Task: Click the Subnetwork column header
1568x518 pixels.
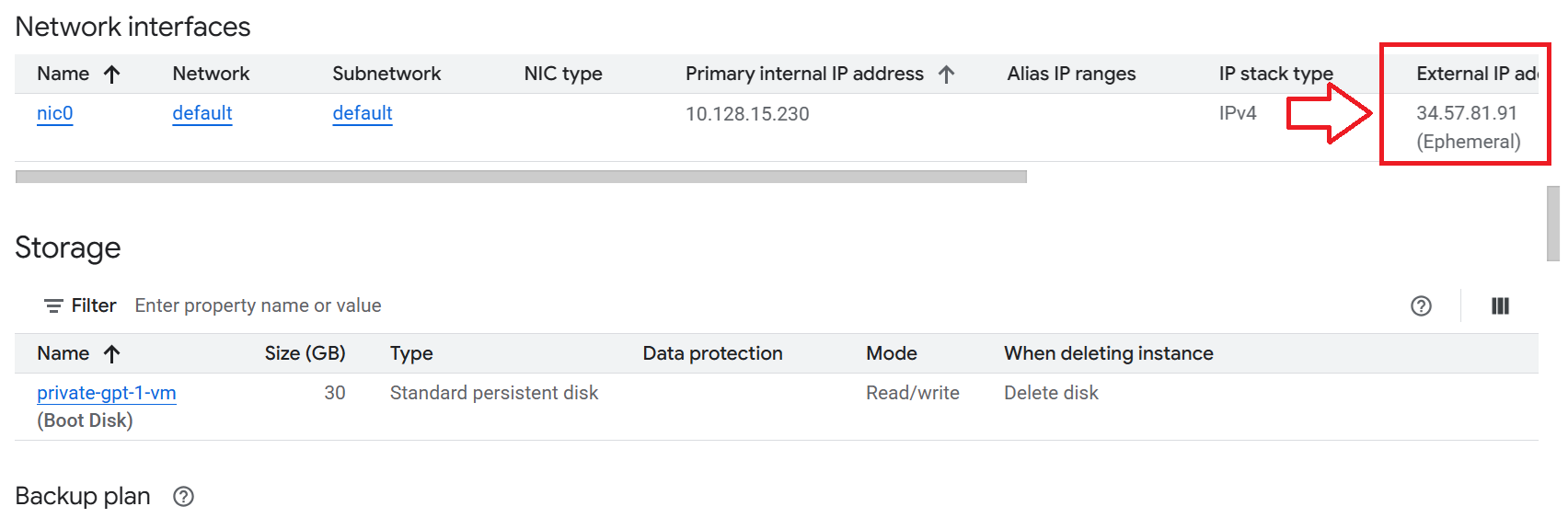Action: click(386, 74)
